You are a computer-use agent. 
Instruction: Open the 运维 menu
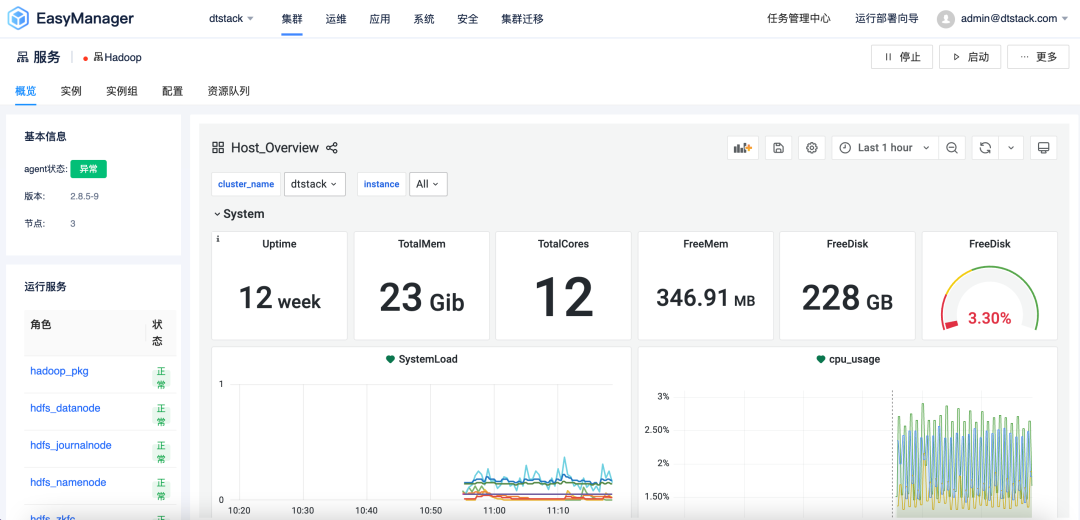pos(336,19)
